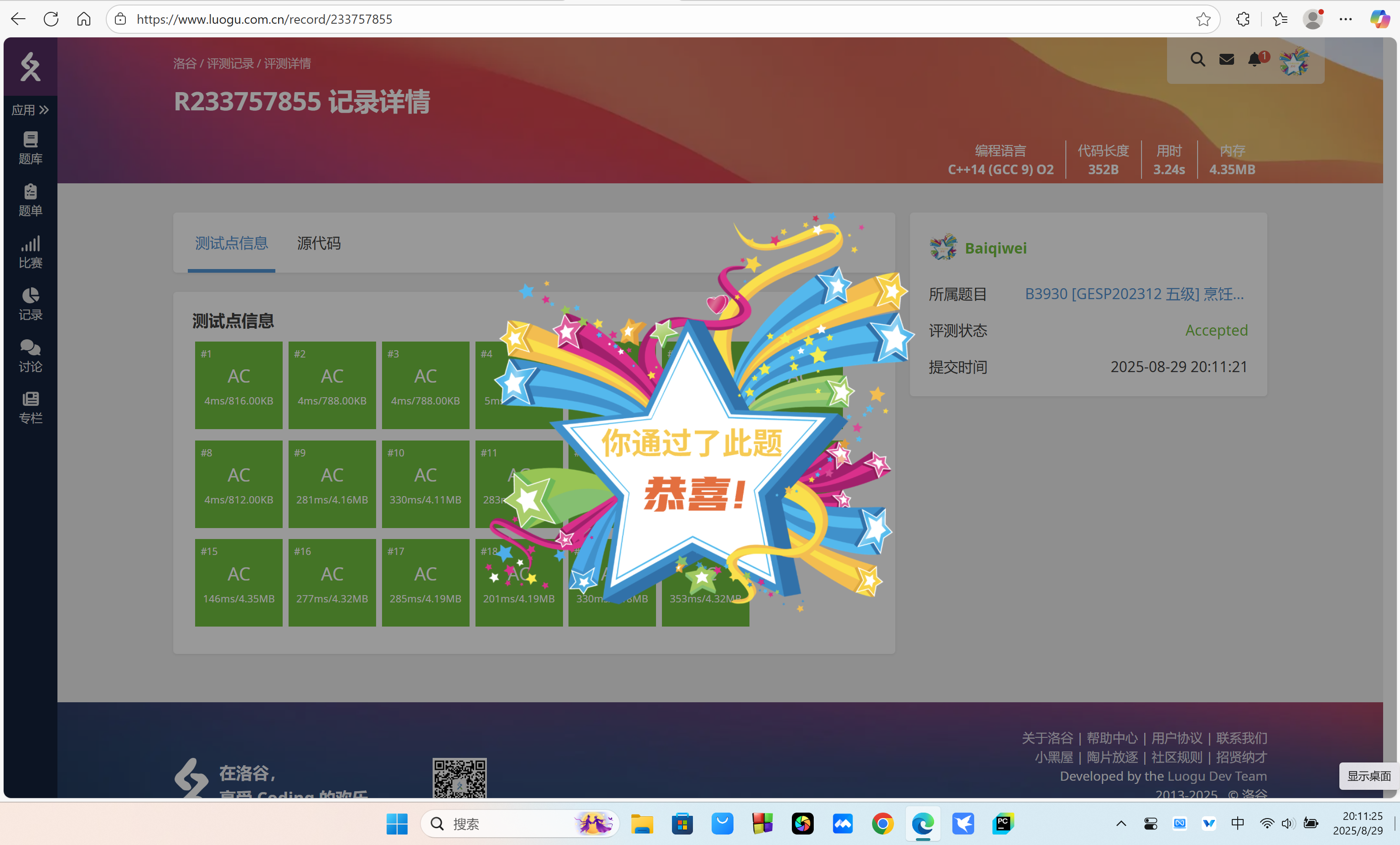Open File Explorer from taskbar

click(642, 824)
